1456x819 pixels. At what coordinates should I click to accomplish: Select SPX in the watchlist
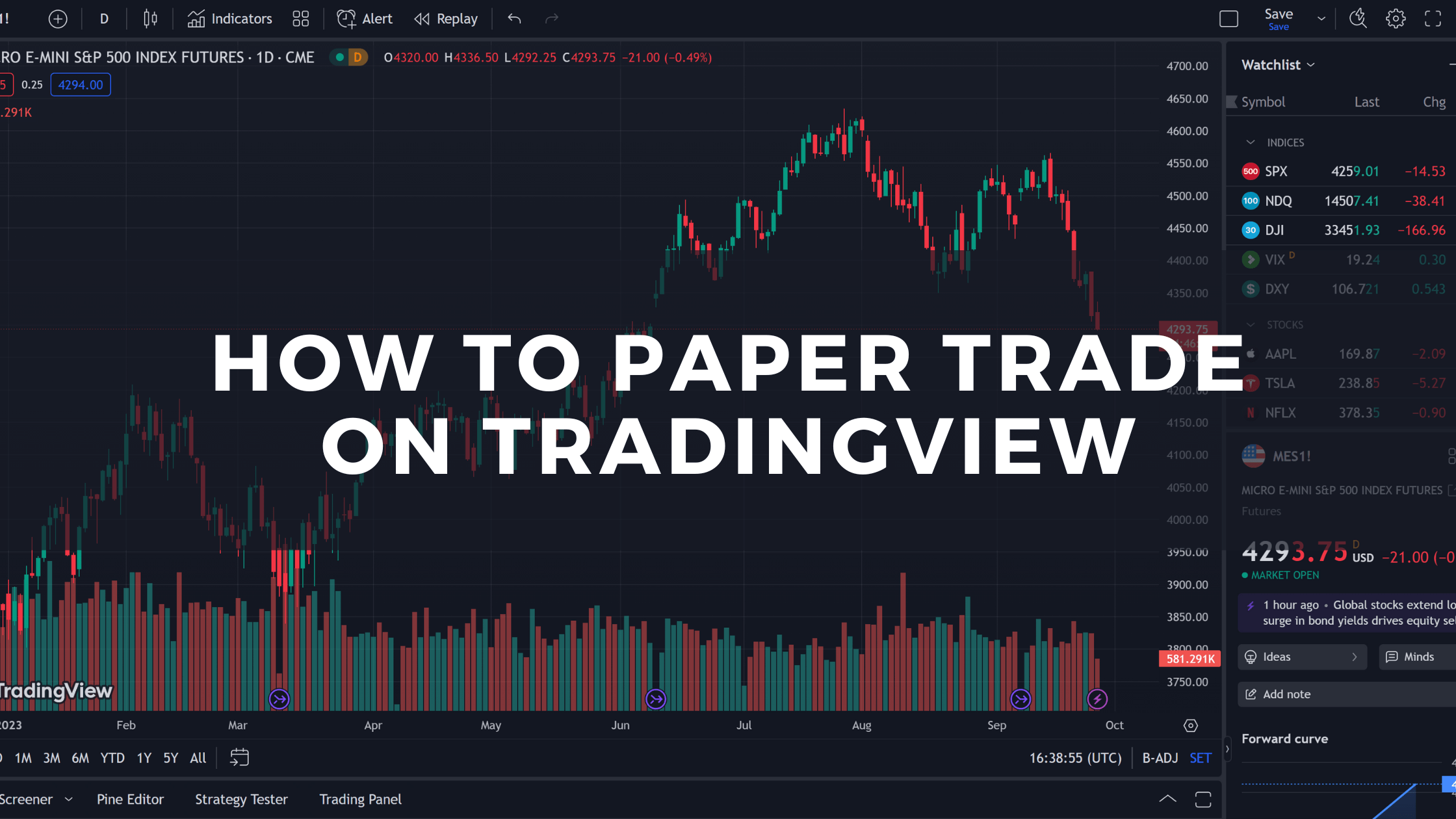(1276, 171)
